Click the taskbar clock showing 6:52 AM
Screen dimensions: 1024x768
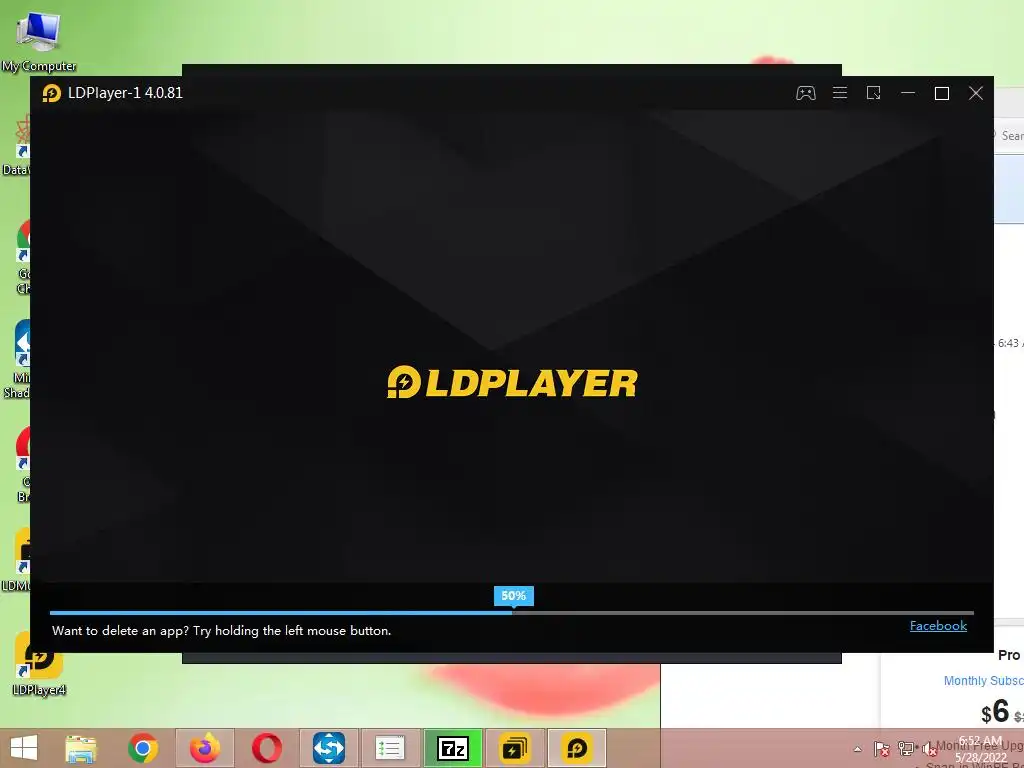981,749
